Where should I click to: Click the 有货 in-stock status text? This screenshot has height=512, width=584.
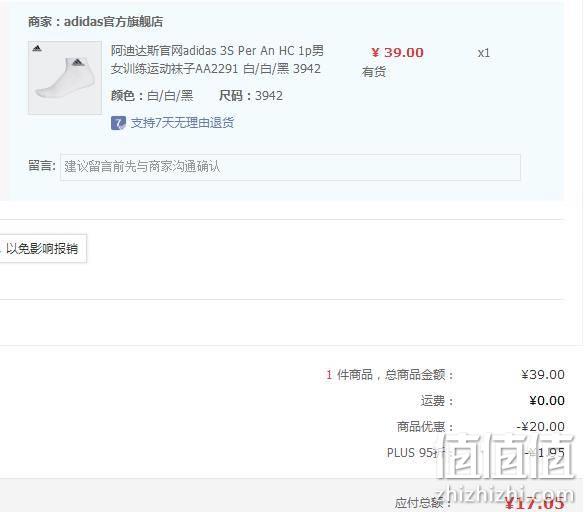[374, 71]
